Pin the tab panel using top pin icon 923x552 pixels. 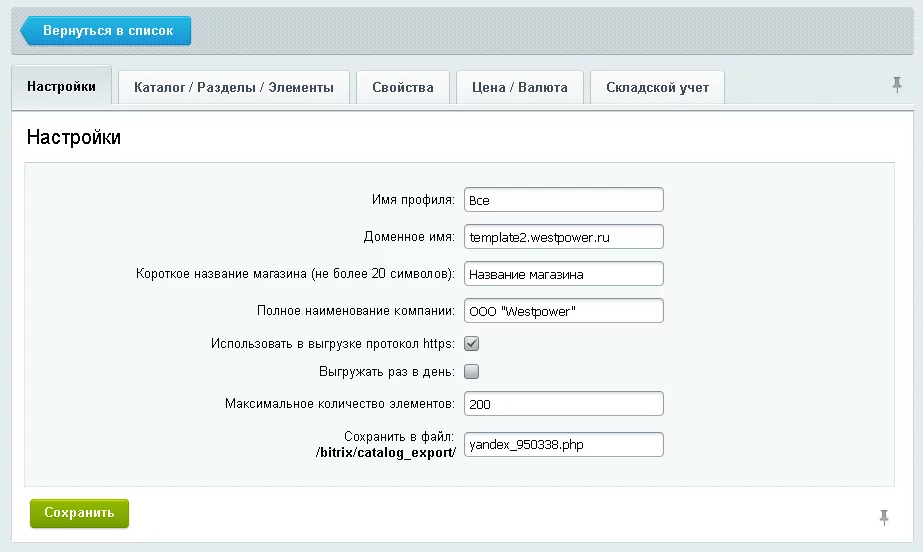click(x=897, y=85)
